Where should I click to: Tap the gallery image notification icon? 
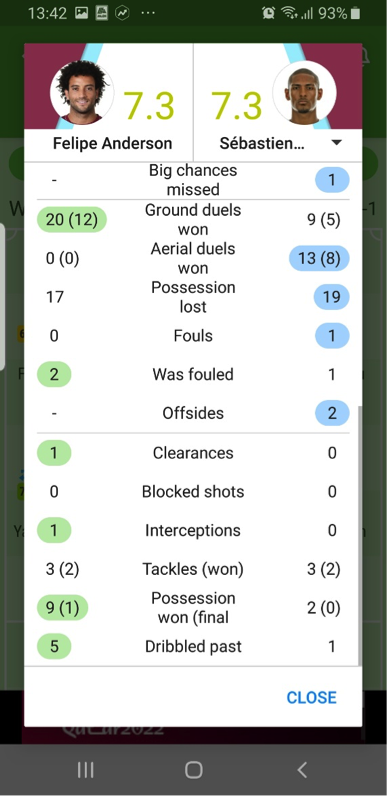[x=81, y=13]
